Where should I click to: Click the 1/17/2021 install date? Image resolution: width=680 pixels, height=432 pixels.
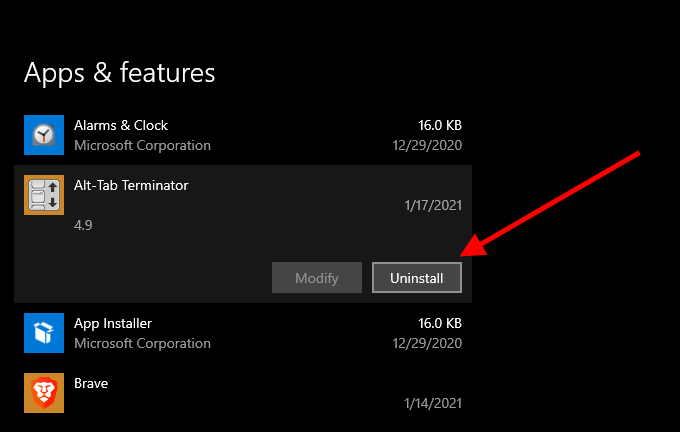coord(433,205)
